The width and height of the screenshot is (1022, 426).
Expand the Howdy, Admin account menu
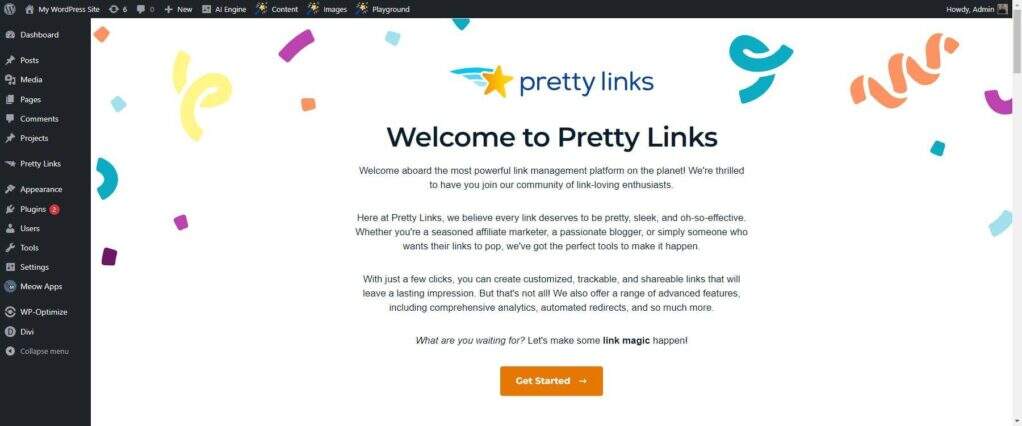pos(969,9)
